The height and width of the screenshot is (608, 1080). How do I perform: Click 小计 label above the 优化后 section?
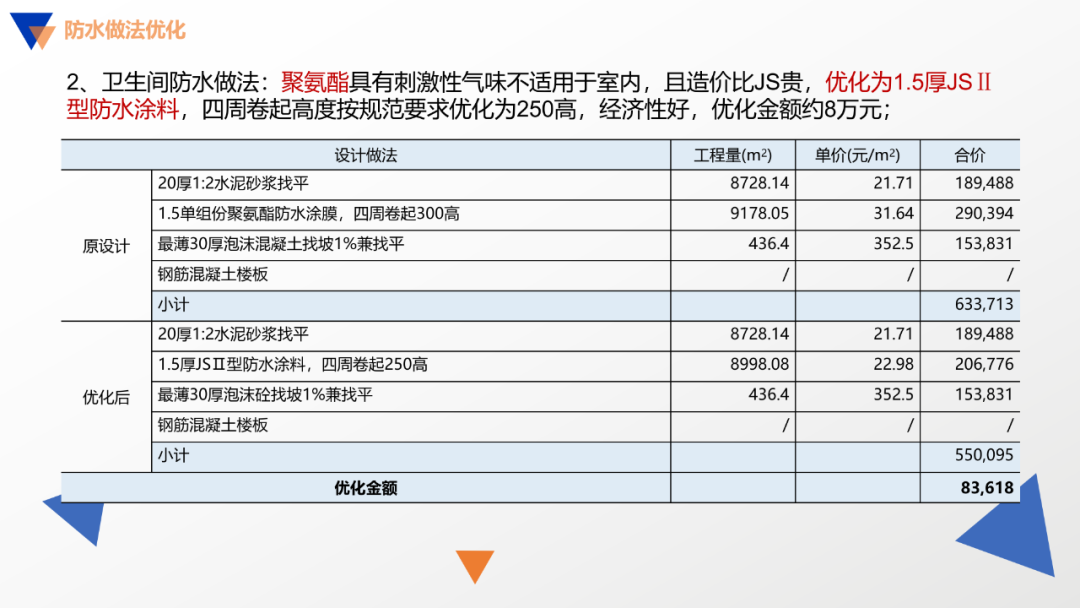(173, 305)
